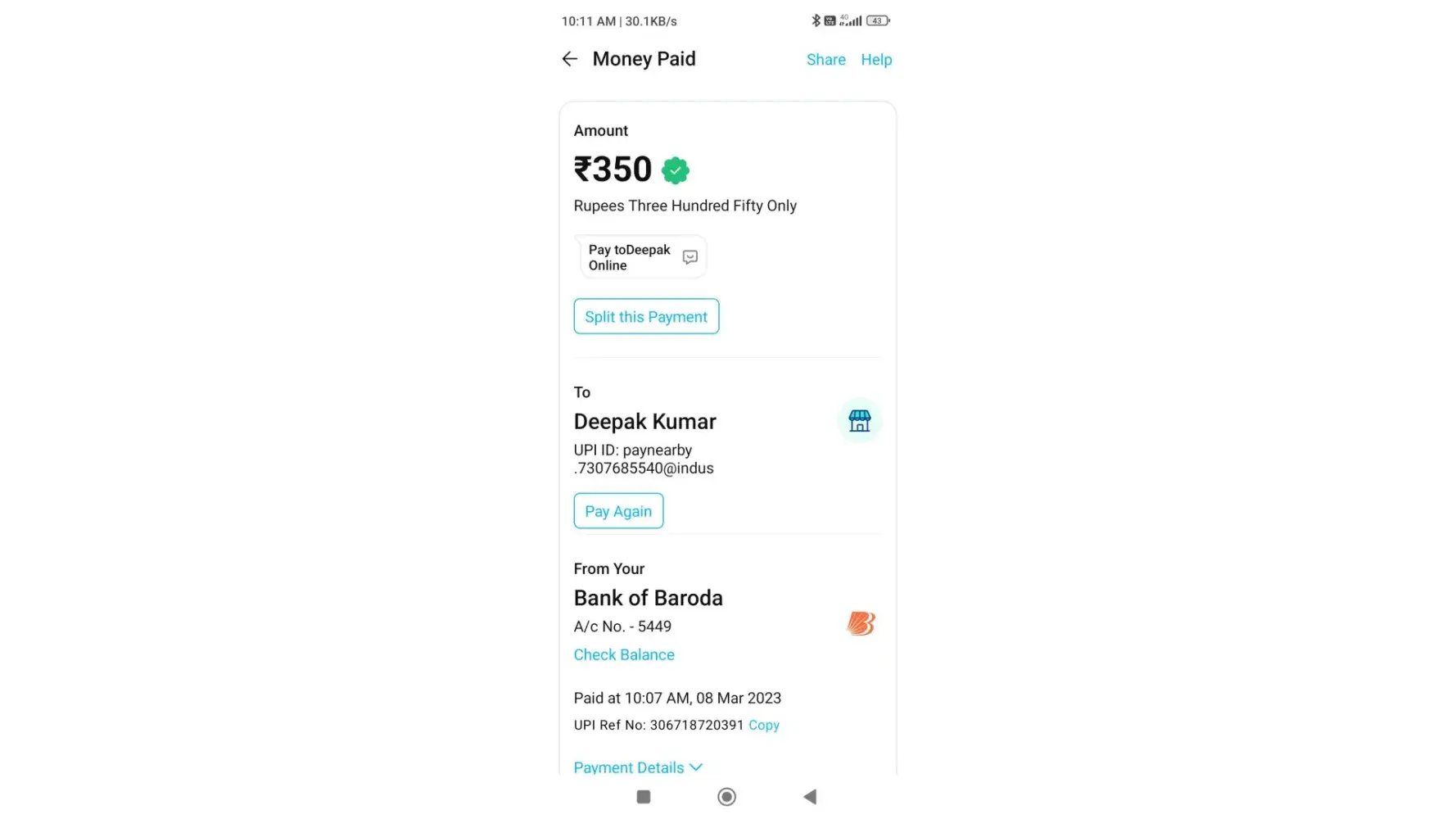The height and width of the screenshot is (819, 1456).
Task: Click the Payment Details chevron arrow
Action: tap(696, 767)
